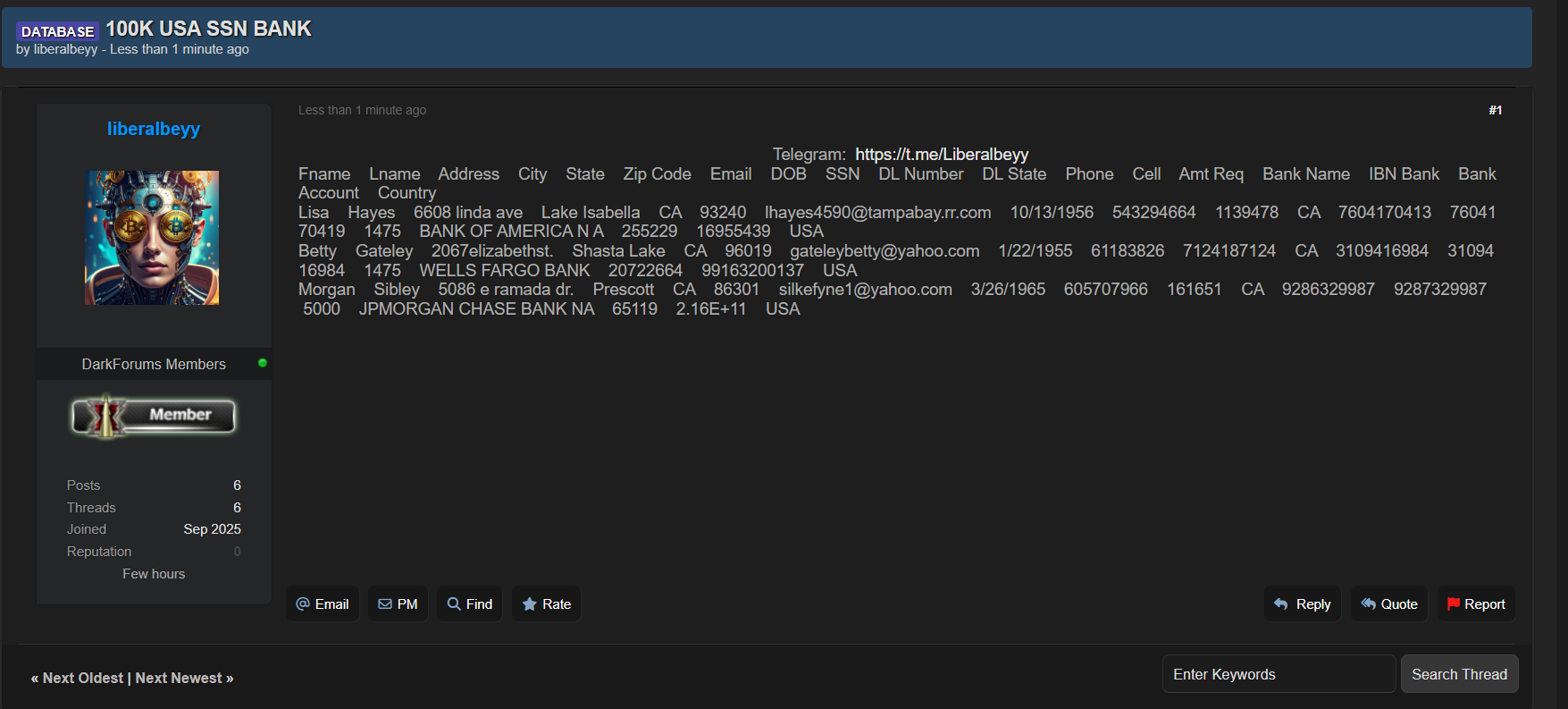This screenshot has width=1568, height=709.
Task: Reply to post using the arrow button
Action: pyautogui.click(x=1302, y=604)
